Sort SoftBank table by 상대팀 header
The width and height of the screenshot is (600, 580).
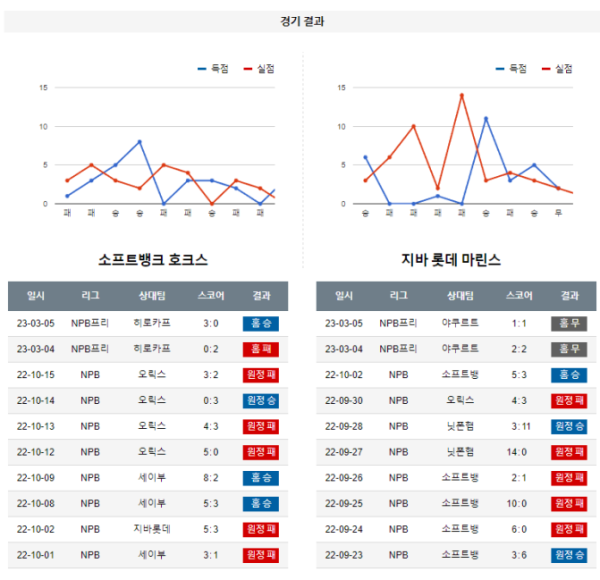[x=152, y=296]
